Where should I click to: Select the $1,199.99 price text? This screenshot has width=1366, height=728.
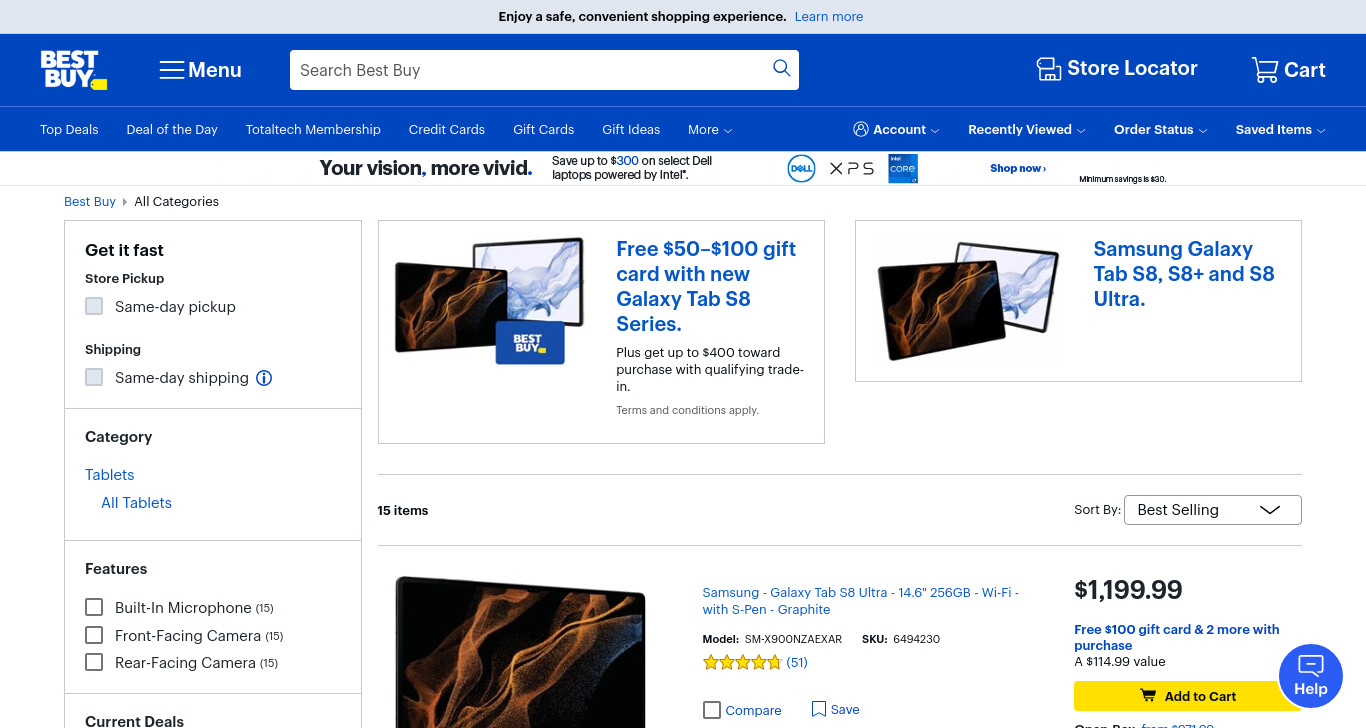point(1128,590)
